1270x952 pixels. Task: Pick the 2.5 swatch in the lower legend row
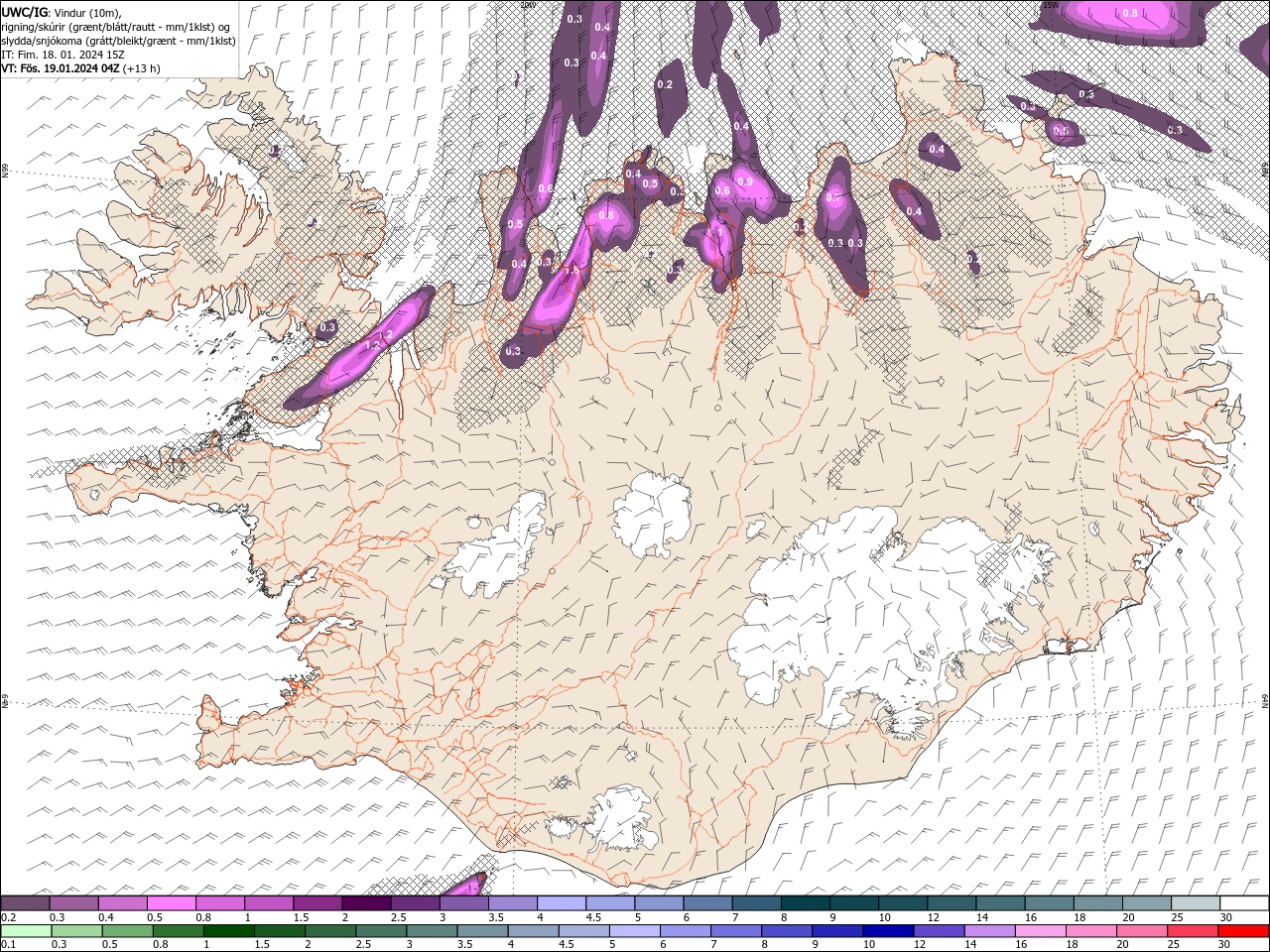click(381, 931)
